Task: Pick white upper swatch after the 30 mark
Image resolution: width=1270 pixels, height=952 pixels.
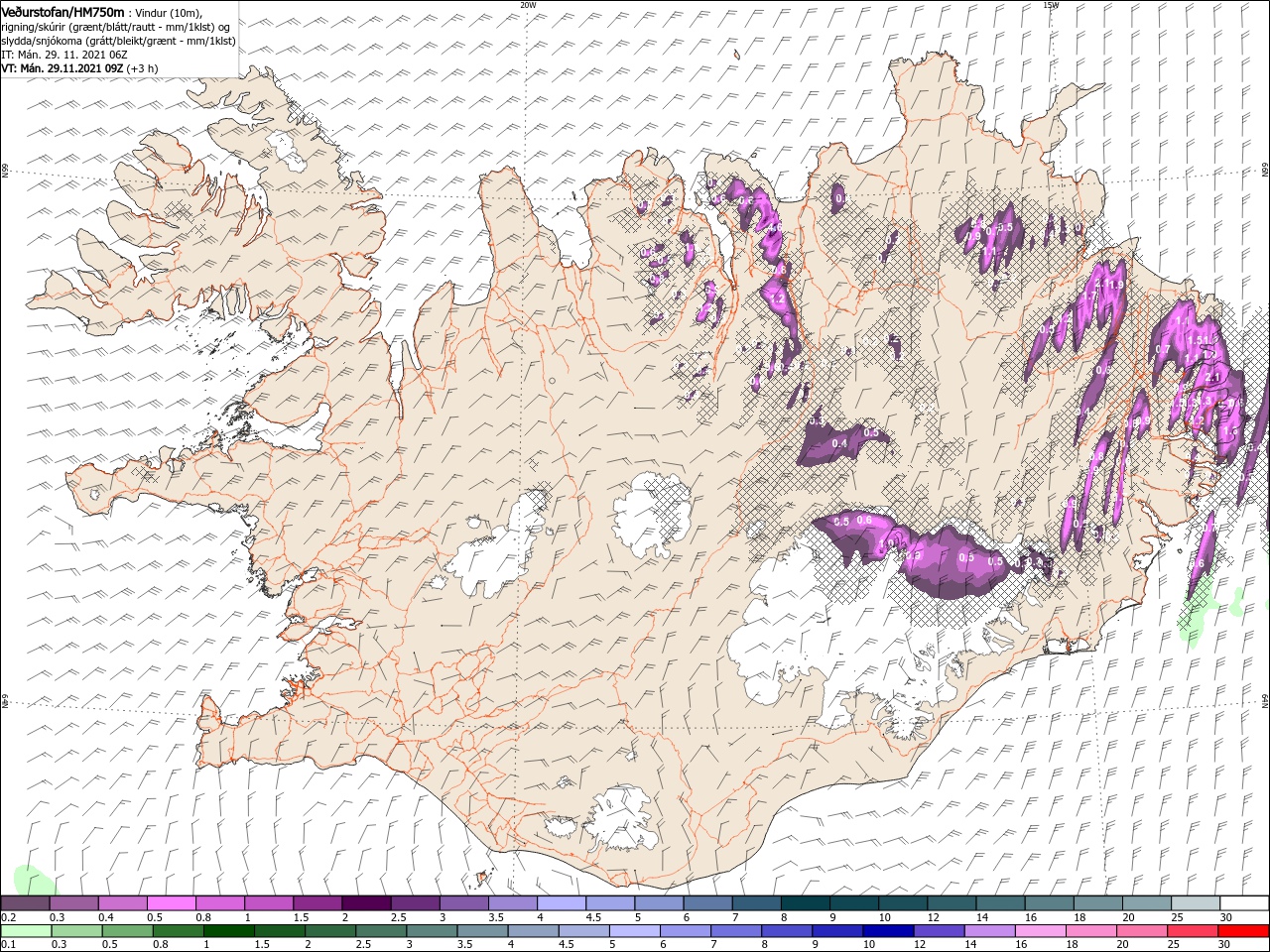Action: pyautogui.click(x=1243, y=903)
